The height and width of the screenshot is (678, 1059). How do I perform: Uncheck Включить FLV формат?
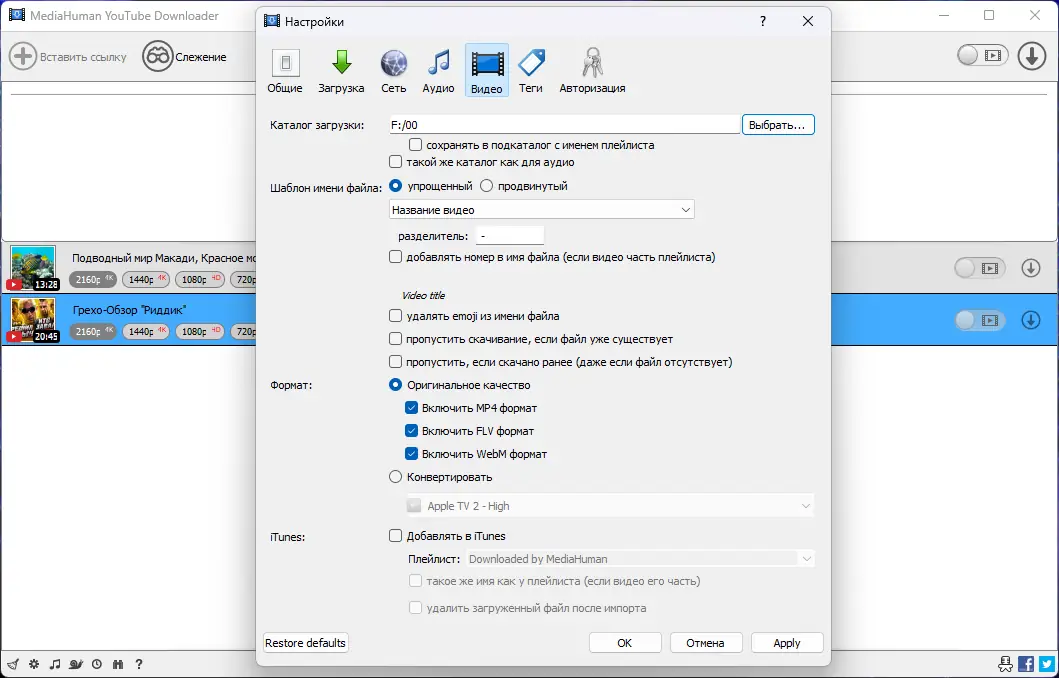[x=411, y=431]
